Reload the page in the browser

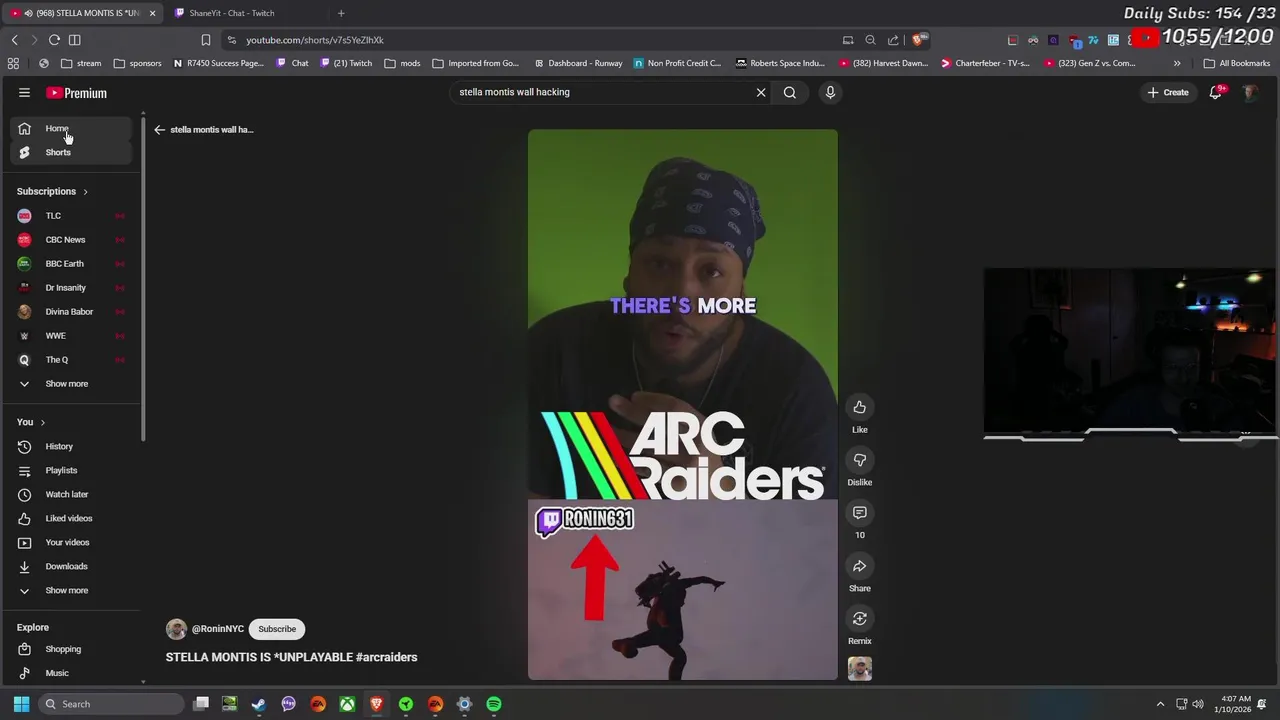click(x=54, y=40)
